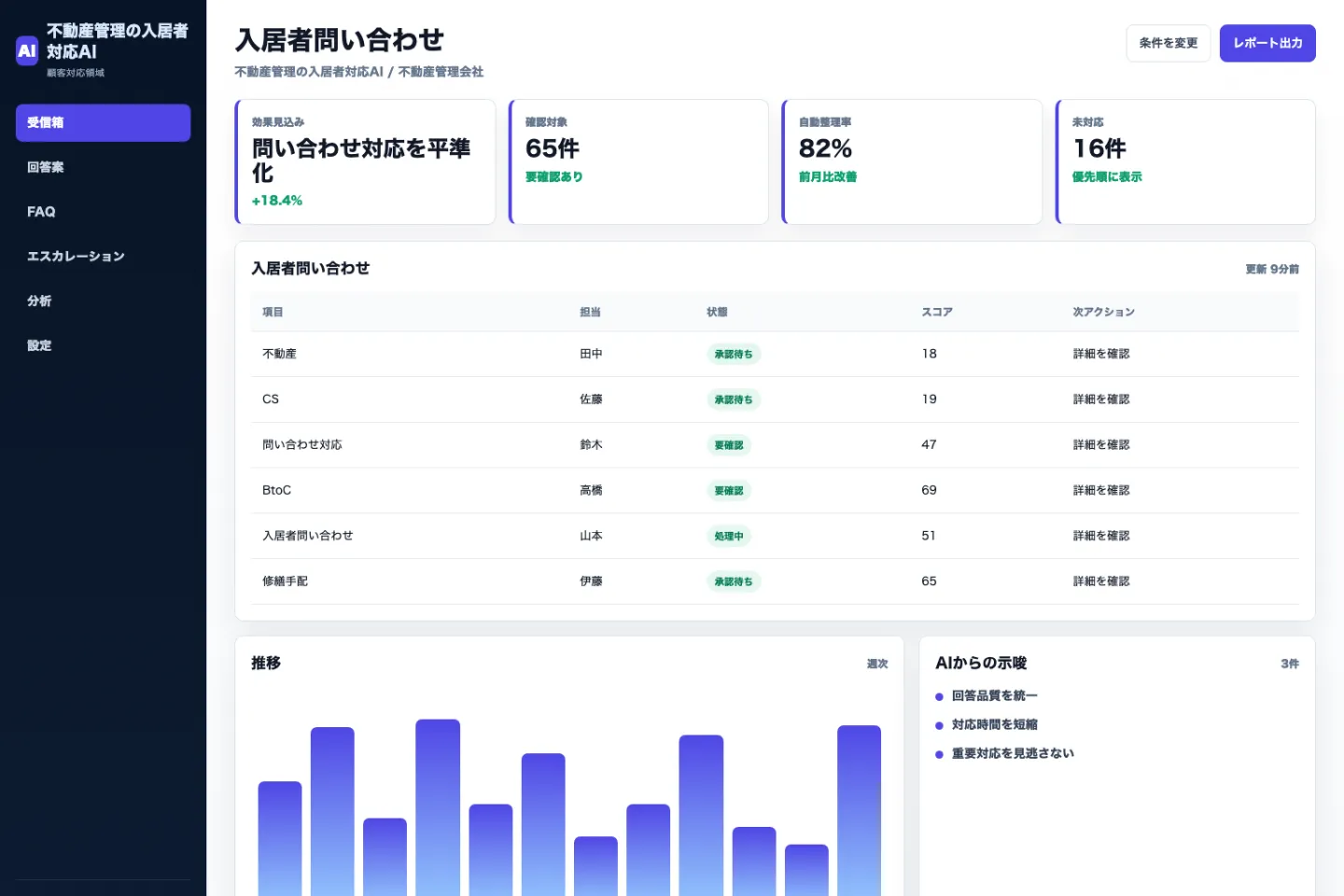Select the CS row item
This screenshot has width=1344, height=896.
pyautogui.click(x=271, y=399)
